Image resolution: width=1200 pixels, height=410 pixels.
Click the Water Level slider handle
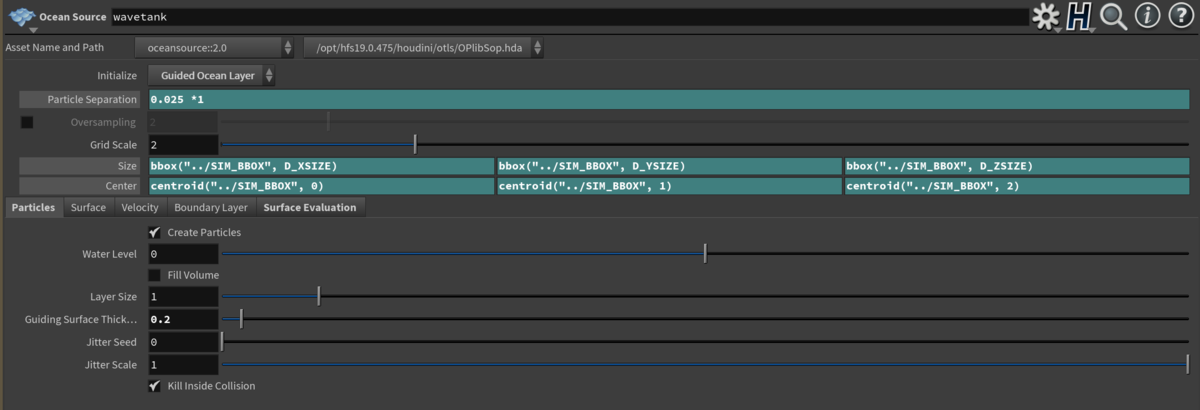click(x=705, y=254)
